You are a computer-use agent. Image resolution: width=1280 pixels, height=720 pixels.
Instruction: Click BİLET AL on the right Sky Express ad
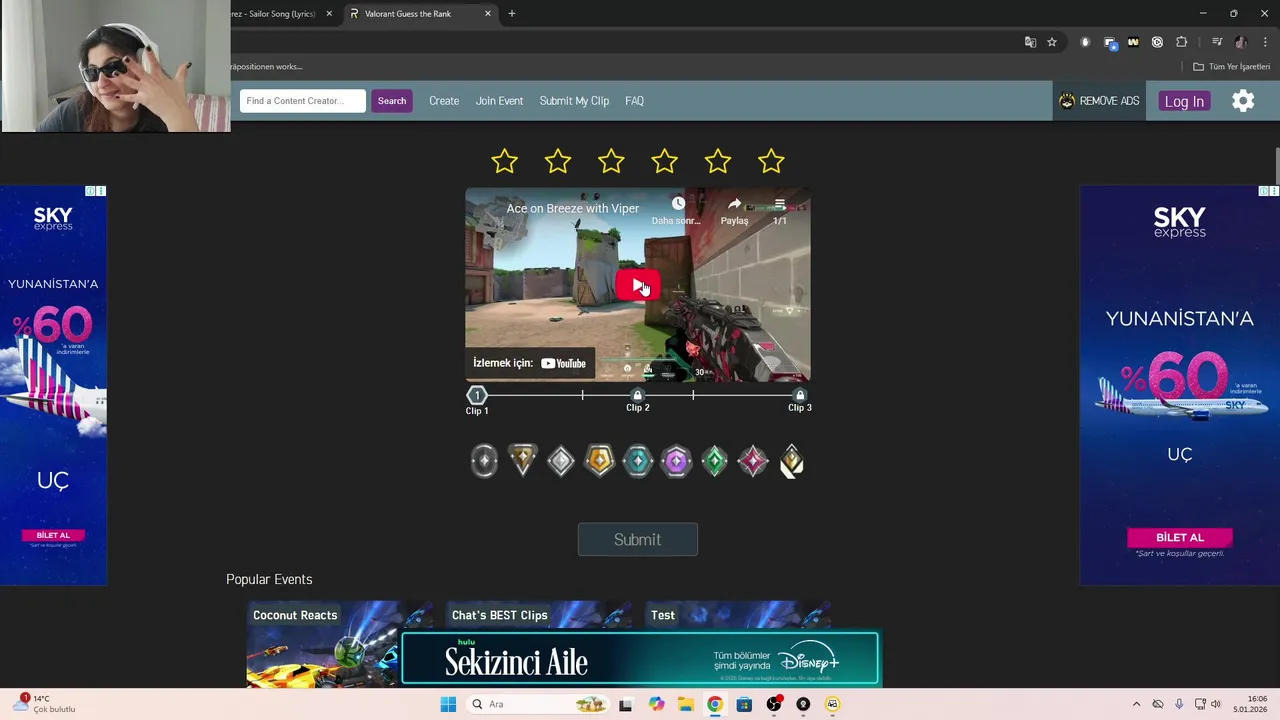click(x=1180, y=537)
